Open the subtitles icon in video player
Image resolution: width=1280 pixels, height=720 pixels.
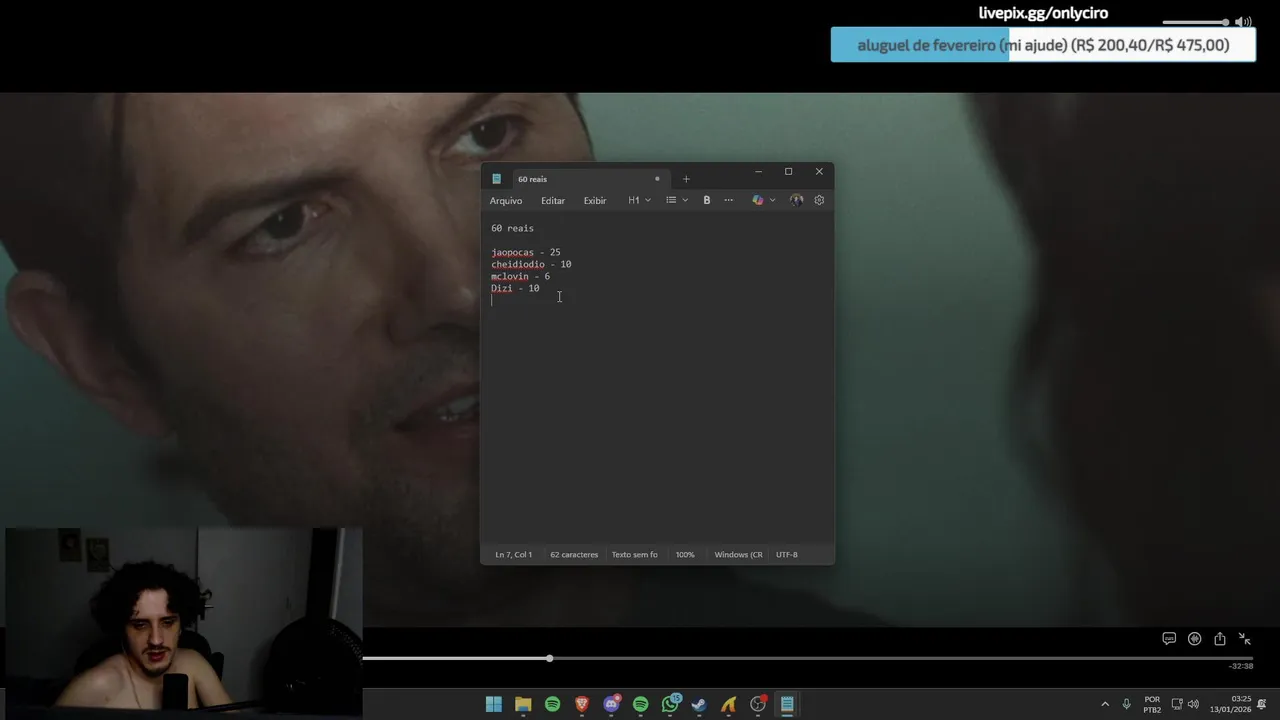click(x=1169, y=639)
